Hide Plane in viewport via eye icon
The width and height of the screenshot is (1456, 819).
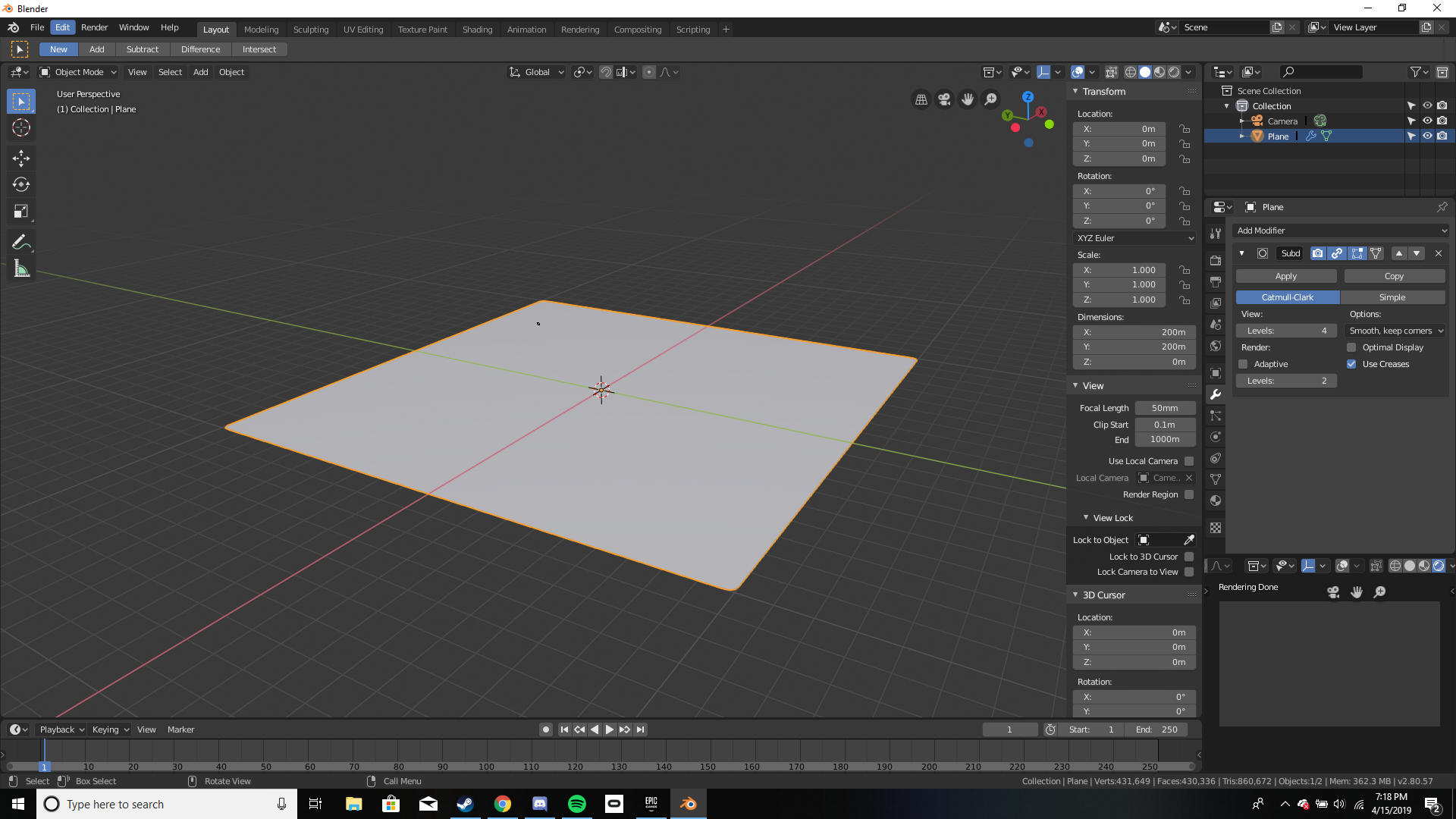click(1426, 136)
